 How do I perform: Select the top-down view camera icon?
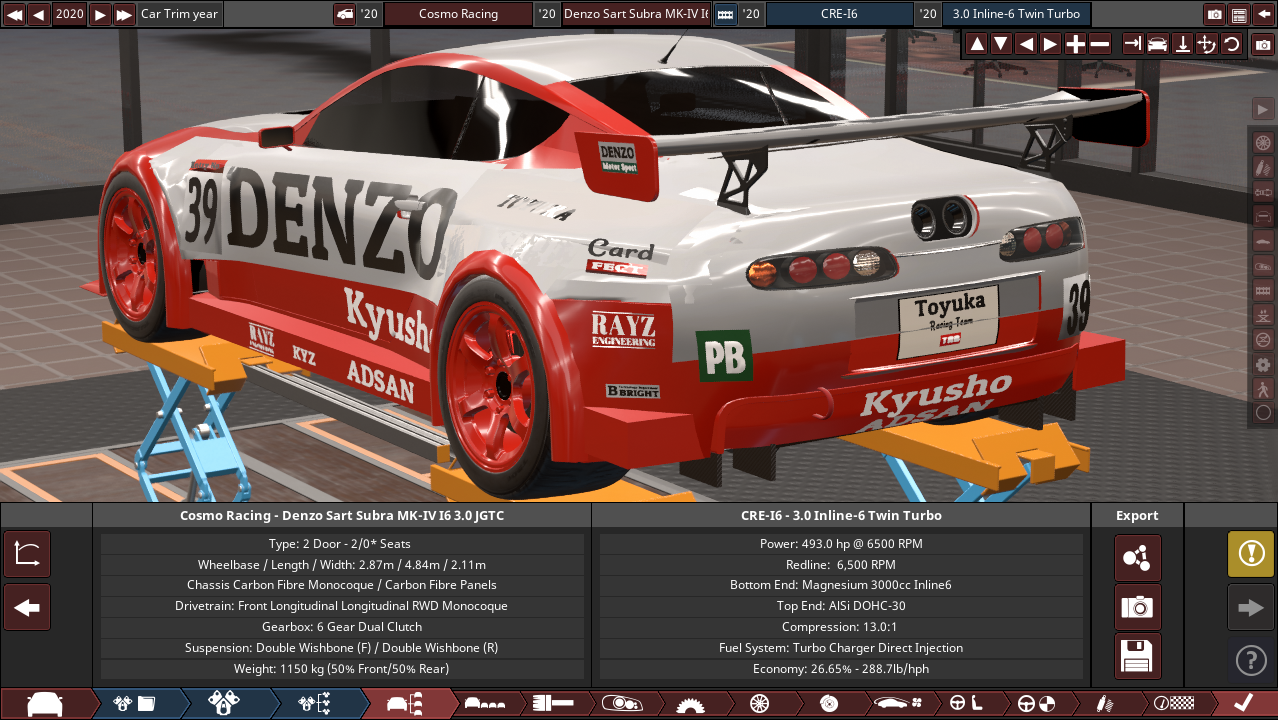tap(1182, 44)
